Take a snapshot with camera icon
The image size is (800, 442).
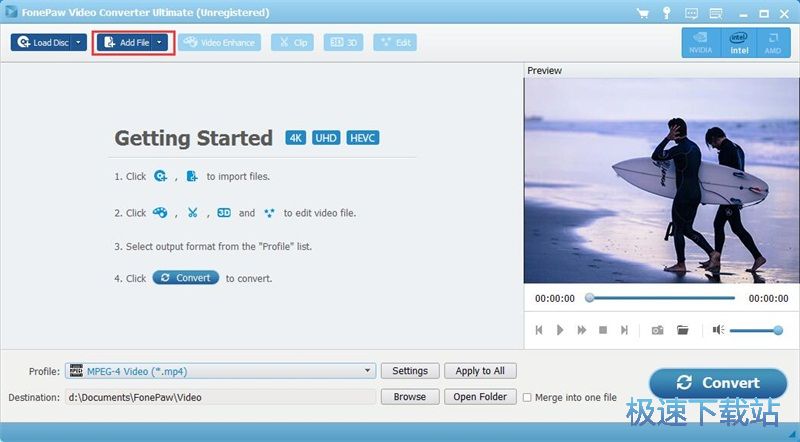(658, 330)
